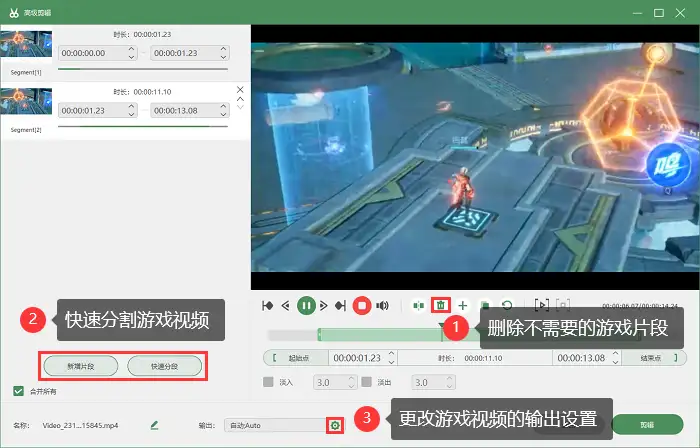Increase the start time below the timeline
Viewport: 700px width, 448px height.
coord(392,354)
